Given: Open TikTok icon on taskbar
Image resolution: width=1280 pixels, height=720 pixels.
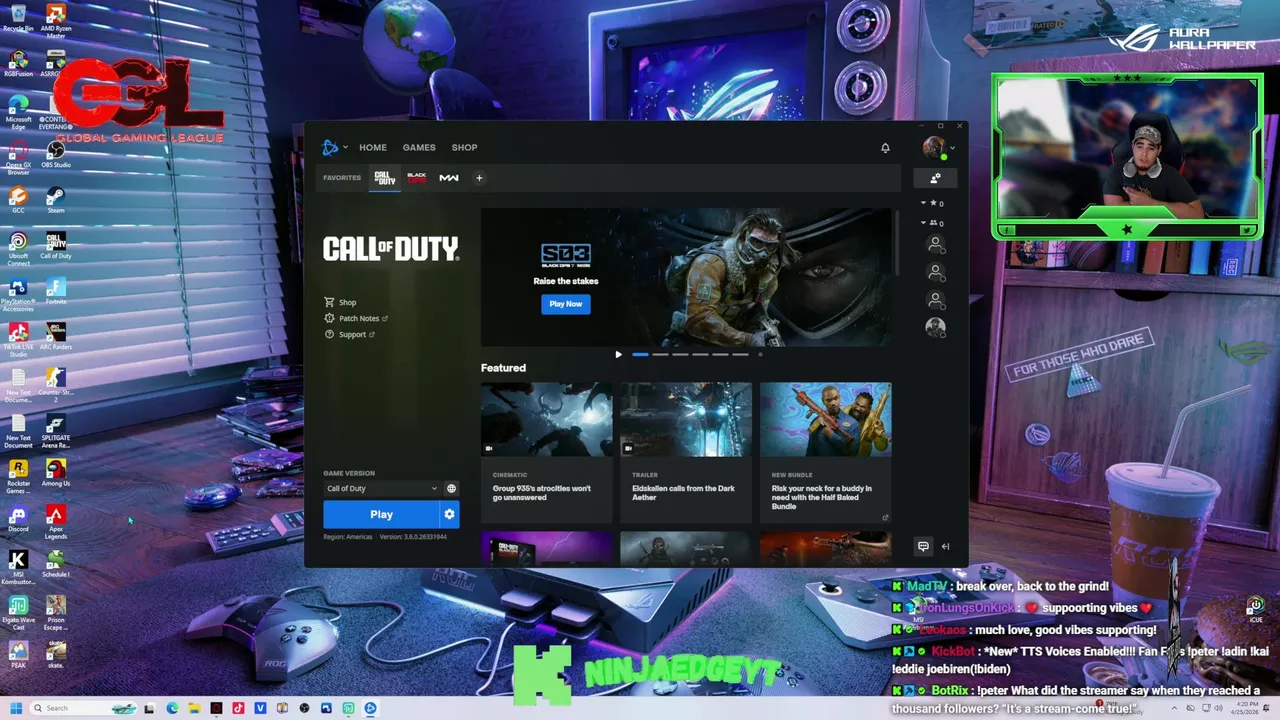Looking at the screenshot, I should 238,708.
